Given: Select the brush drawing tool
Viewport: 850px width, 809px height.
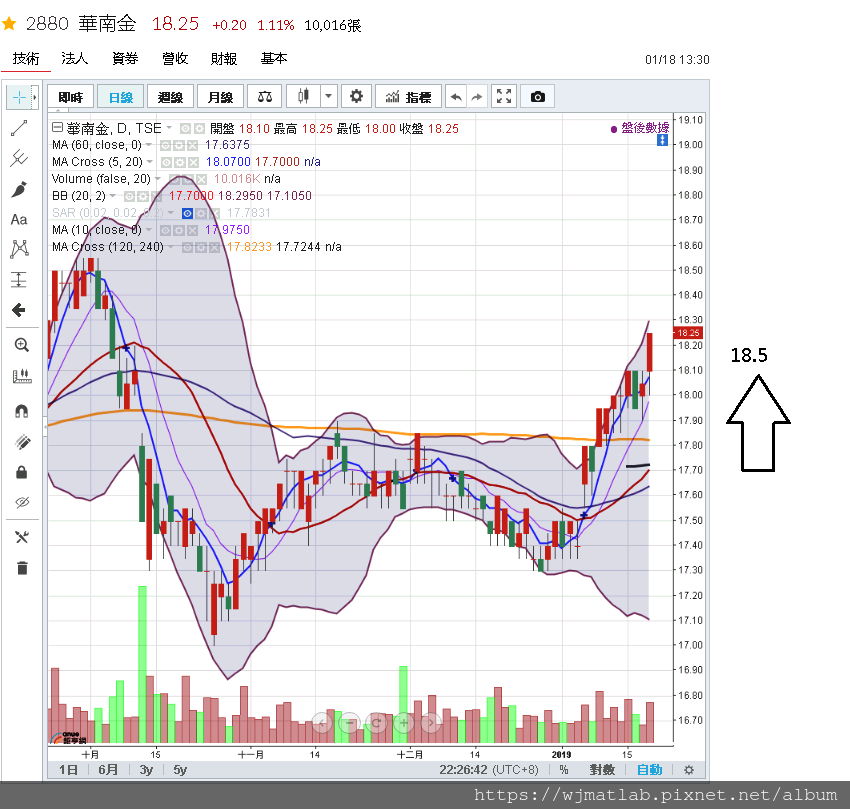Looking at the screenshot, I should (x=19, y=189).
